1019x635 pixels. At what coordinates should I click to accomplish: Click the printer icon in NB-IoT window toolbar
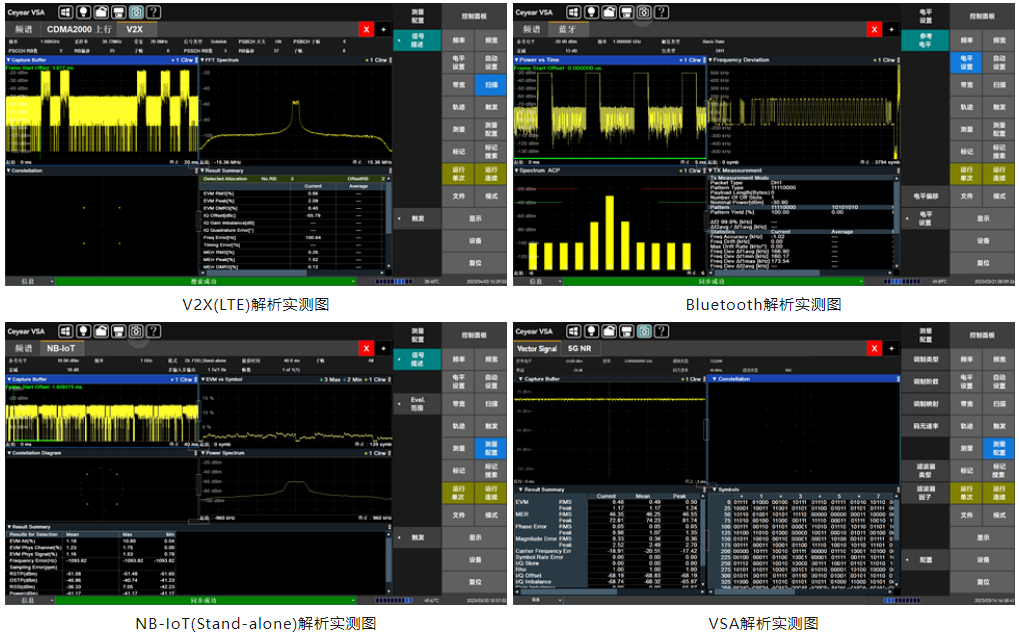coord(118,331)
